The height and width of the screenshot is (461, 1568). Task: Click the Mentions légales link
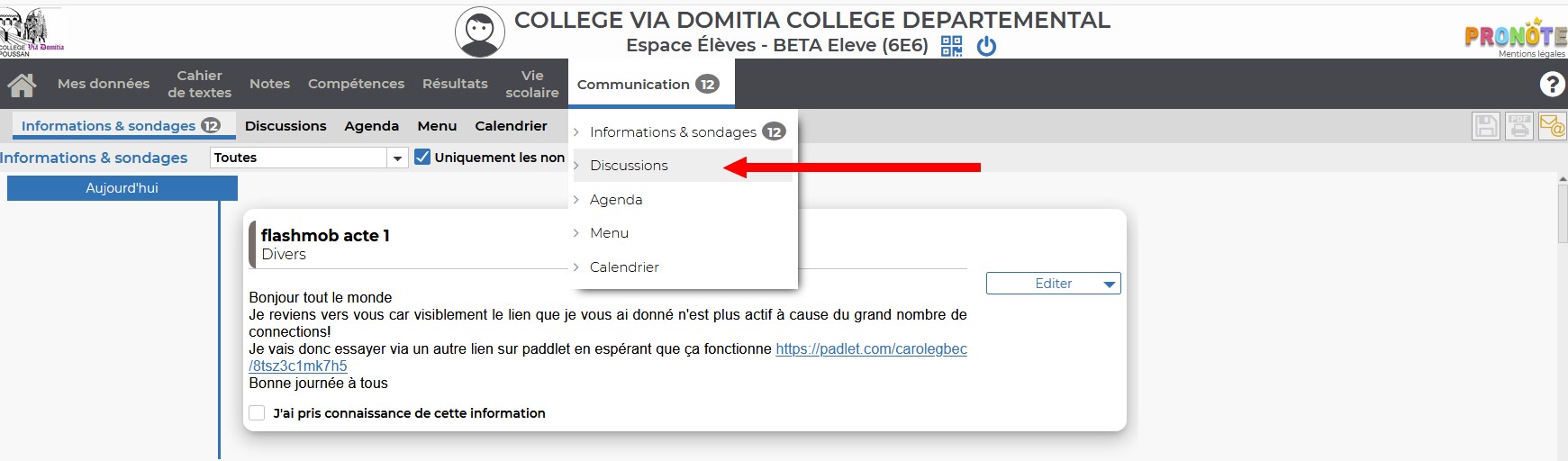pyautogui.click(x=1532, y=54)
